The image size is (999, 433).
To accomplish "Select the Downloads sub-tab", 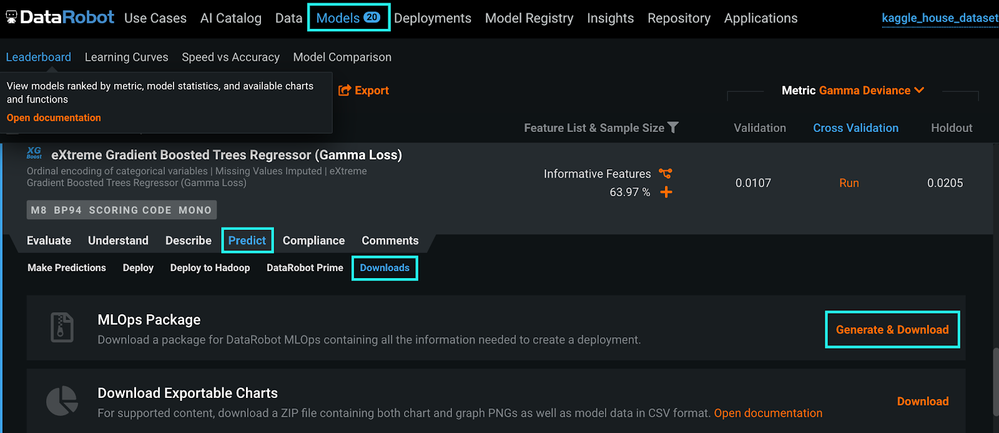I will pos(385,268).
